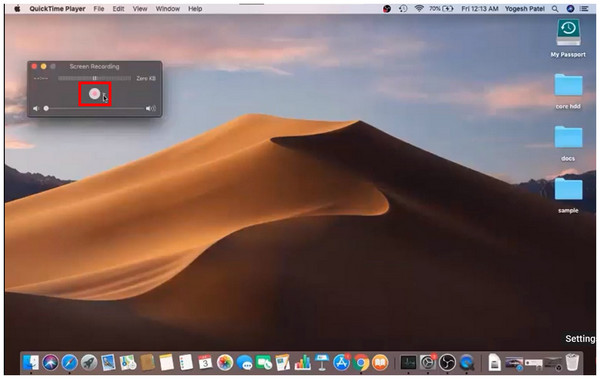Screen dimensions: 600x379
Task: Click the Time Machine menu bar icon
Action: [x=403, y=8]
